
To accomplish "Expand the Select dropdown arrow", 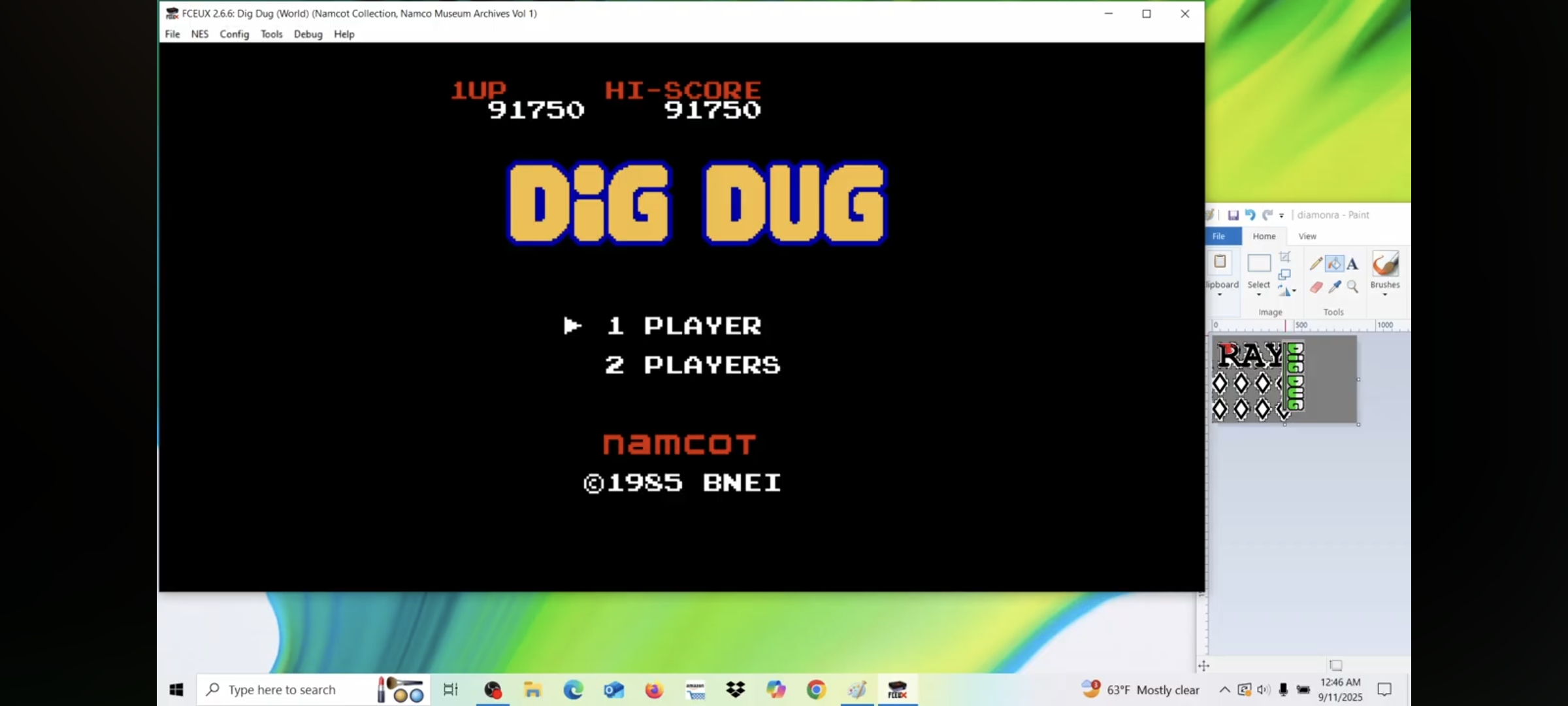I will (1258, 295).
